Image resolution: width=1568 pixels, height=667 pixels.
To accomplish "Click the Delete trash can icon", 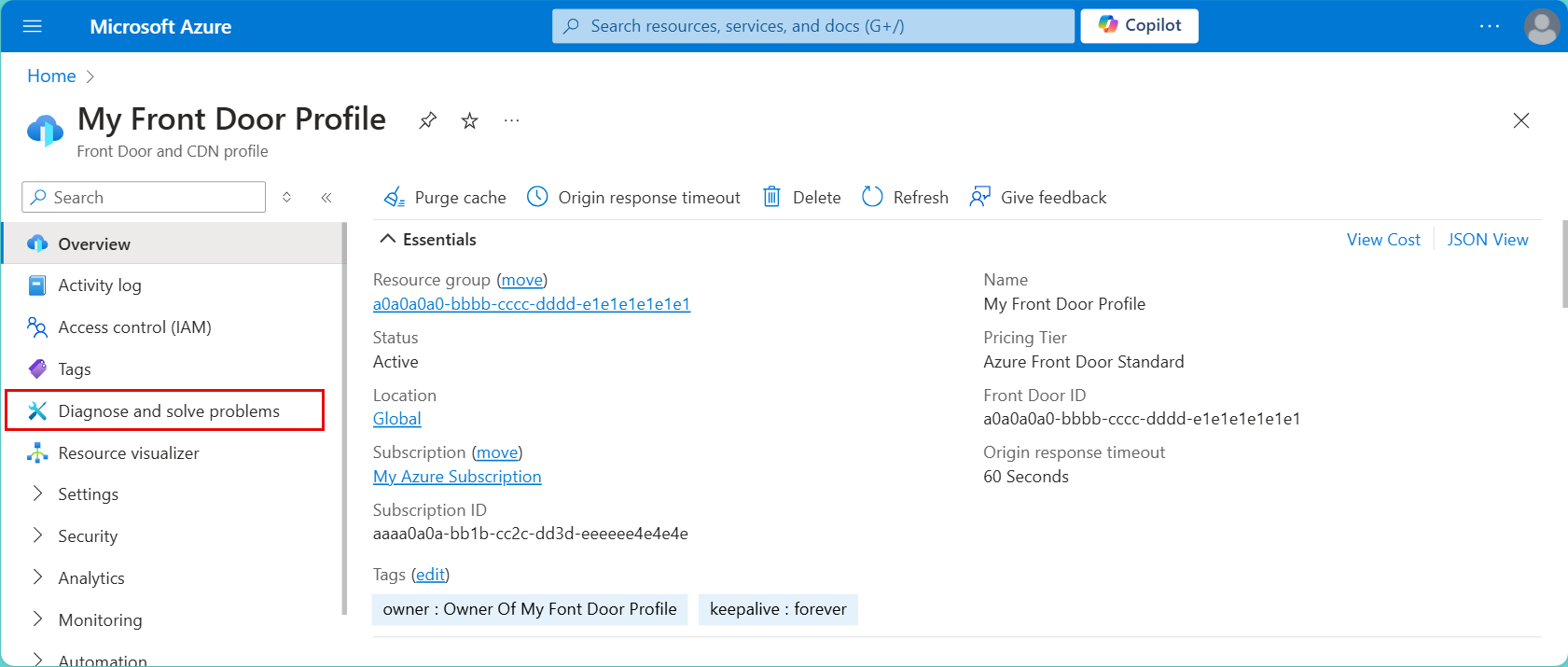I will (x=771, y=197).
